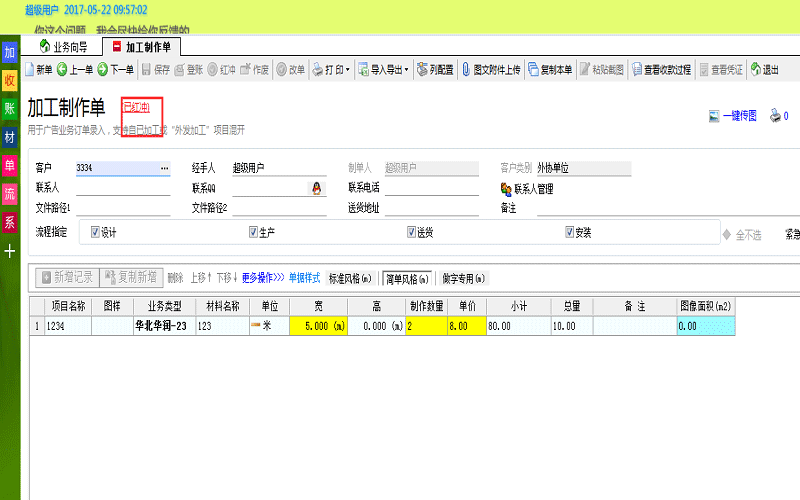Select the 标准风格 style tab

[350, 278]
